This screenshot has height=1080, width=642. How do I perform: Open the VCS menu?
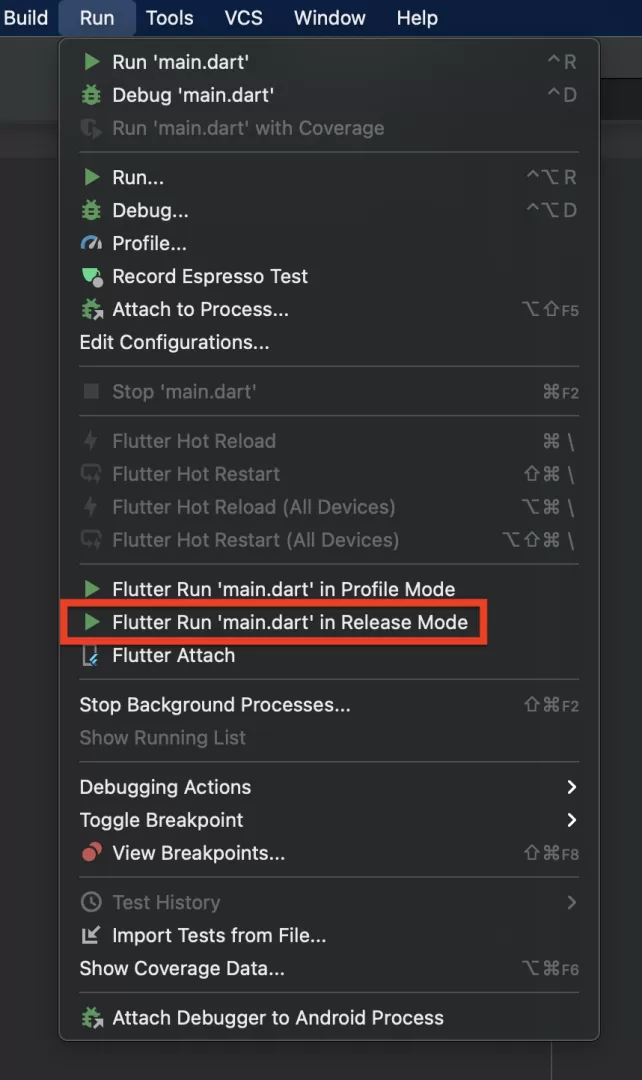click(242, 17)
